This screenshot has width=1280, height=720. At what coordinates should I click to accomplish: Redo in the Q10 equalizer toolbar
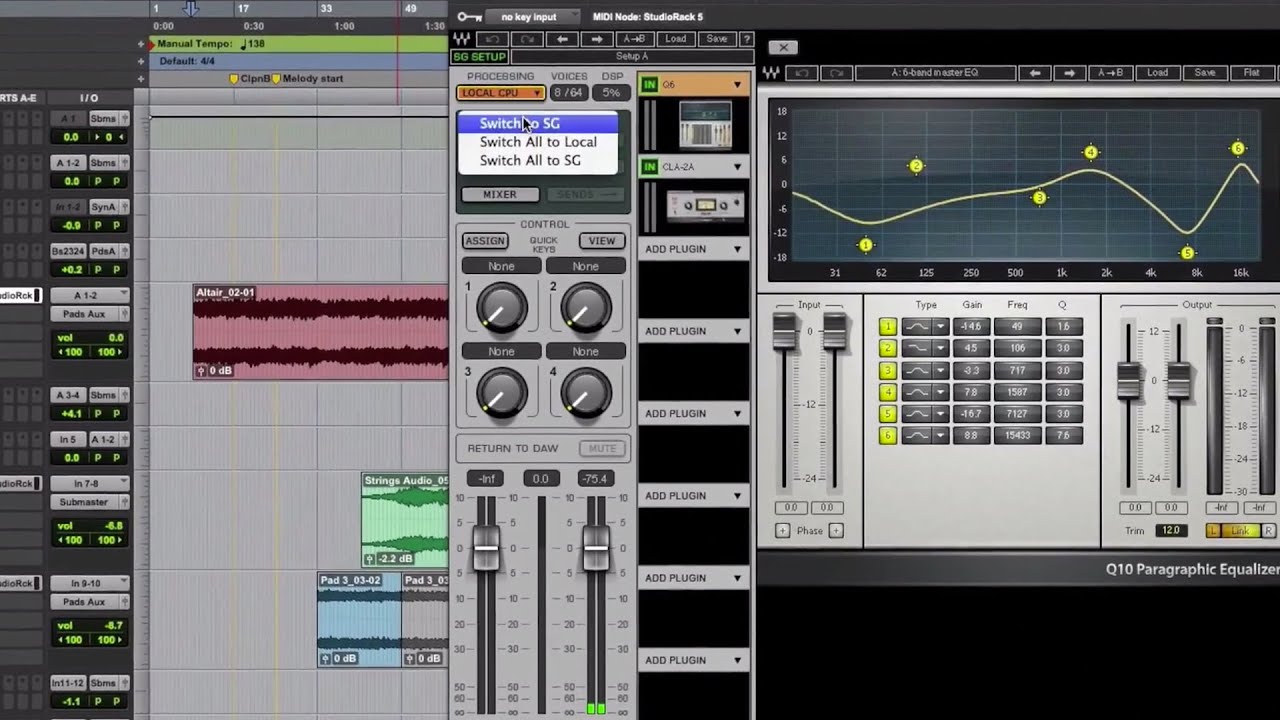[x=836, y=73]
